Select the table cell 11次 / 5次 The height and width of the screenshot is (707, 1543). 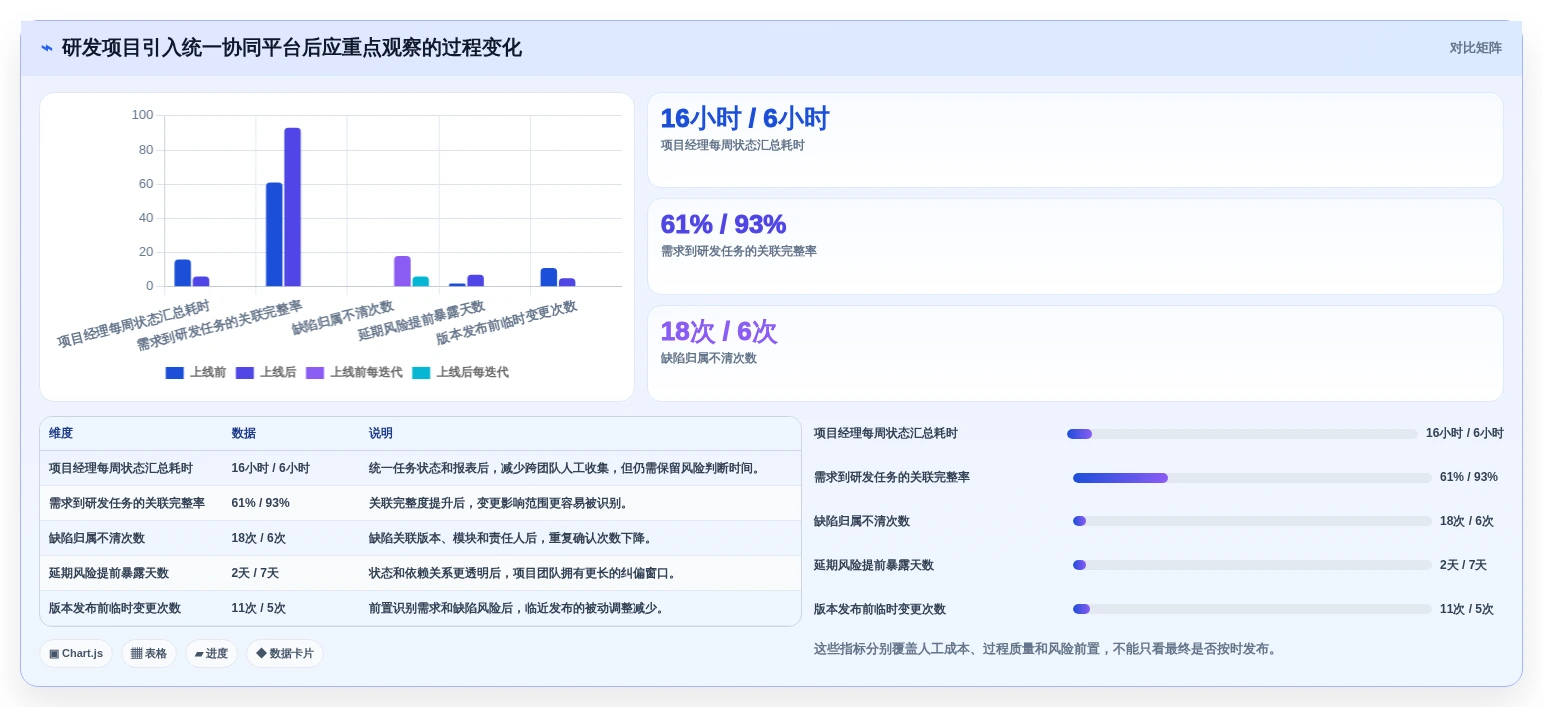[259, 608]
